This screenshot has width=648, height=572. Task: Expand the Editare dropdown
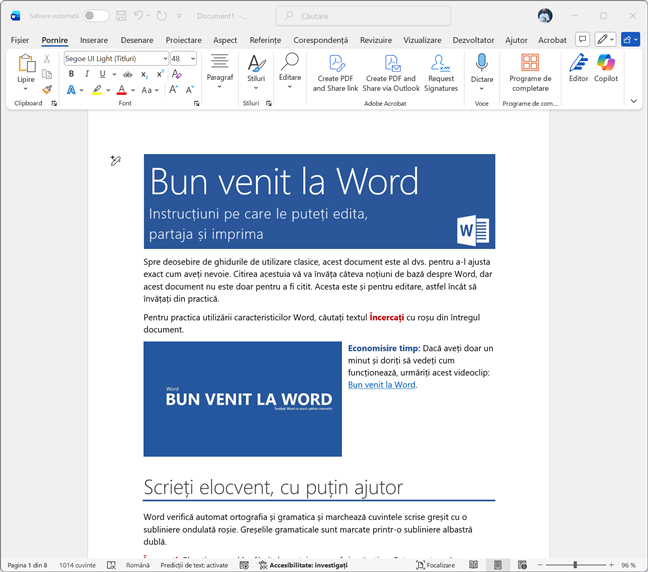click(290, 87)
